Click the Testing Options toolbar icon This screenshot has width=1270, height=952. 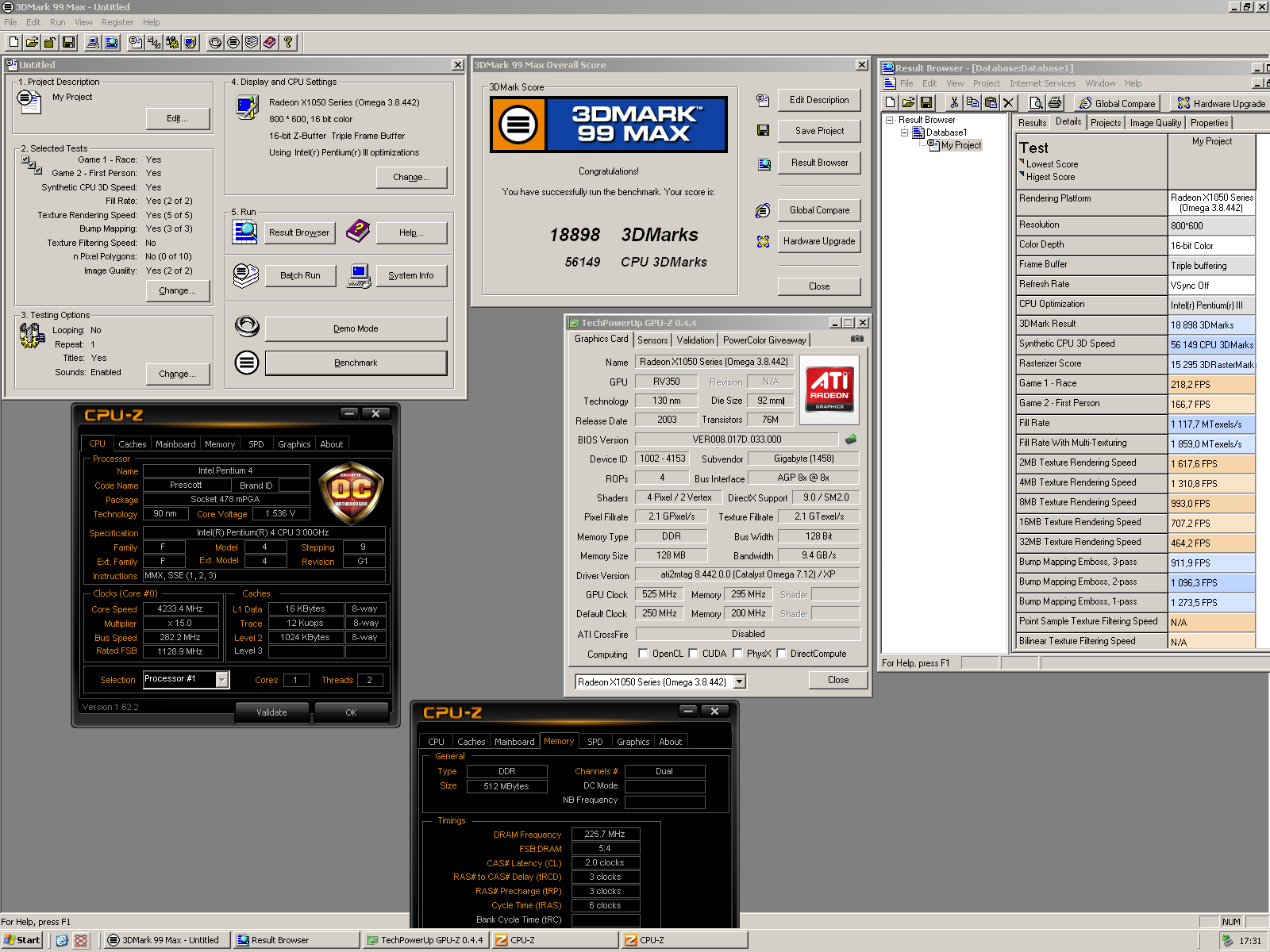point(172,42)
